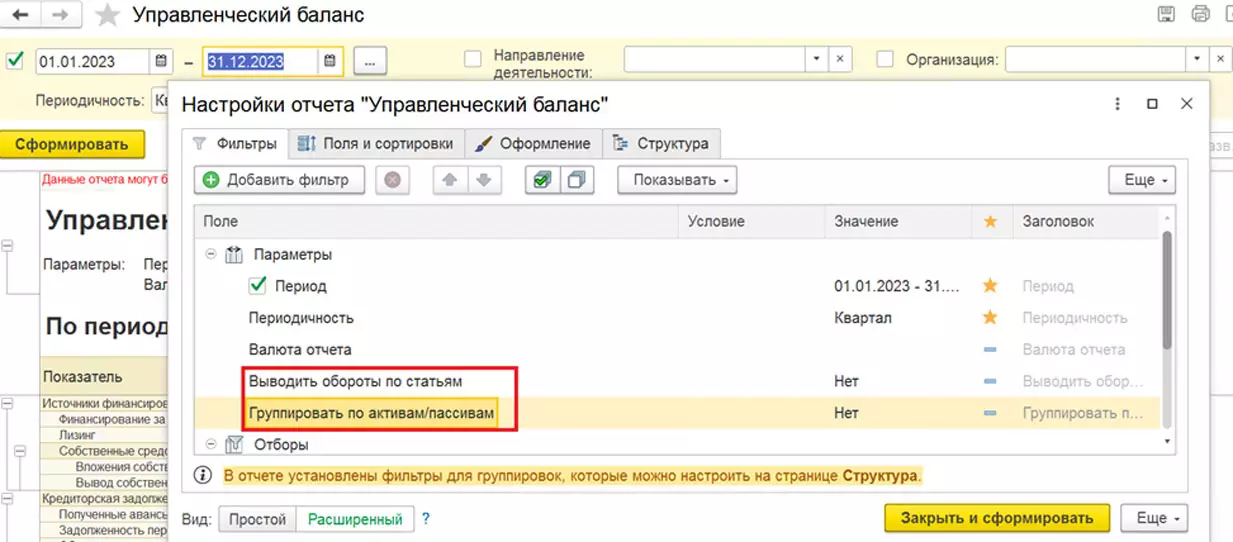Open the Организация dropdown list

[1196, 59]
